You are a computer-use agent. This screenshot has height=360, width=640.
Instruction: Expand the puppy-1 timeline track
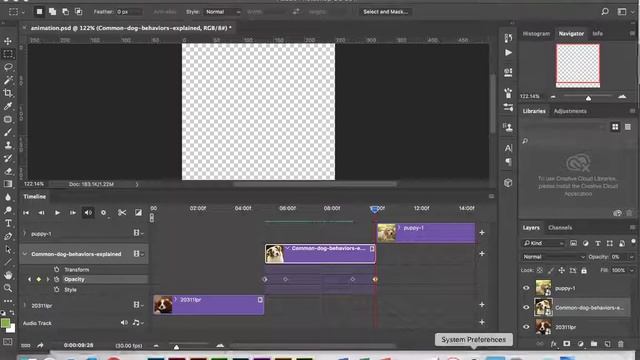click(25, 233)
